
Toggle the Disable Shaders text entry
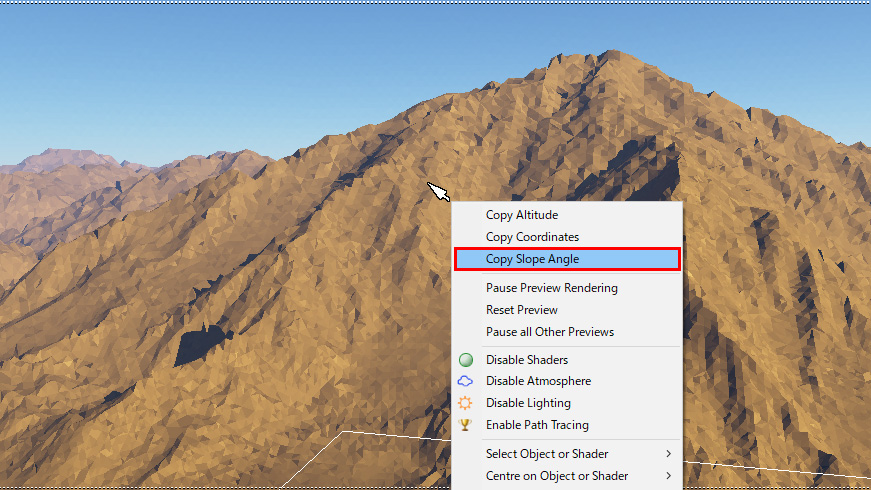point(527,360)
